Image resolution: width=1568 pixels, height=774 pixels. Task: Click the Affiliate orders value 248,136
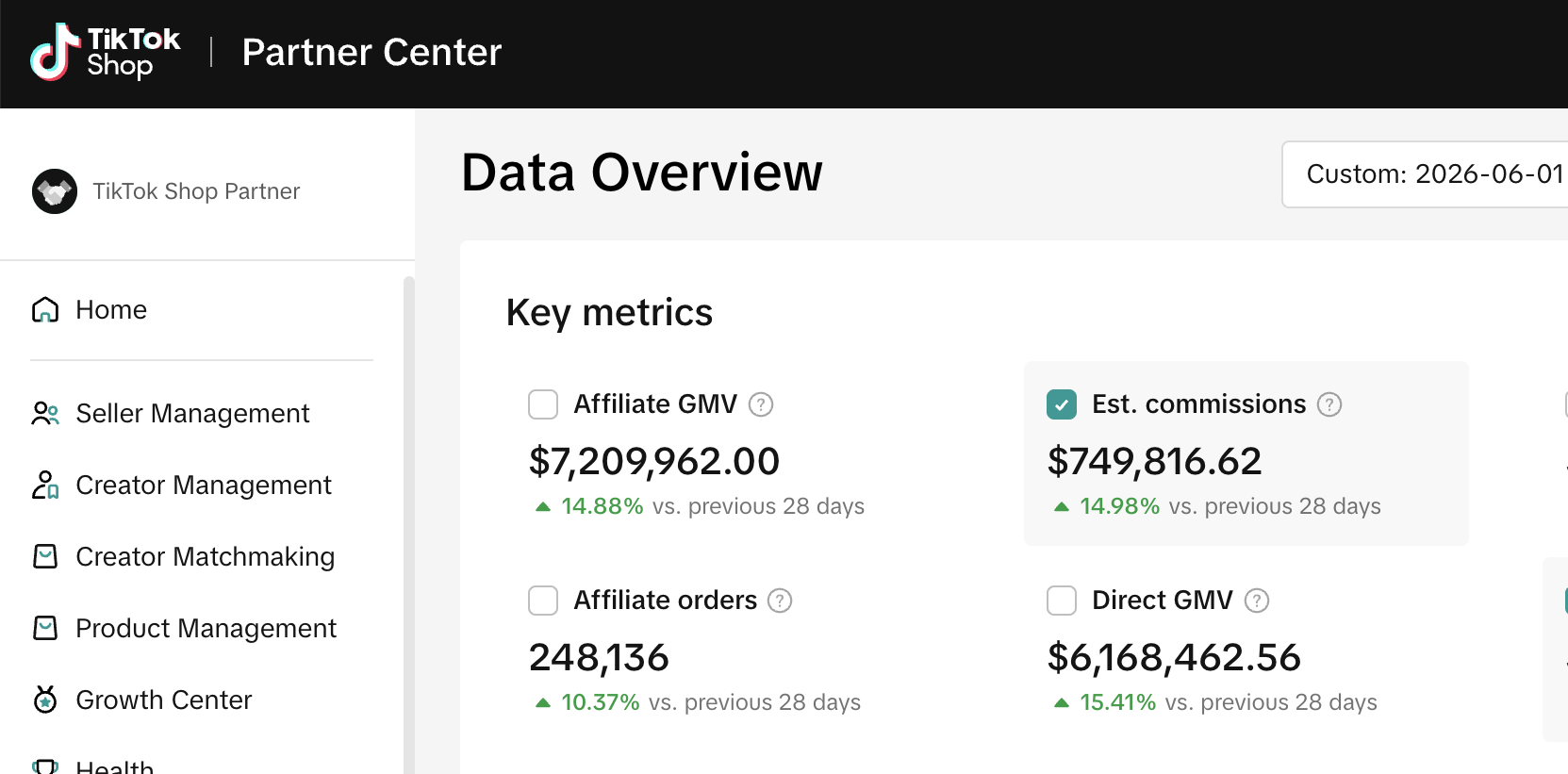(599, 657)
